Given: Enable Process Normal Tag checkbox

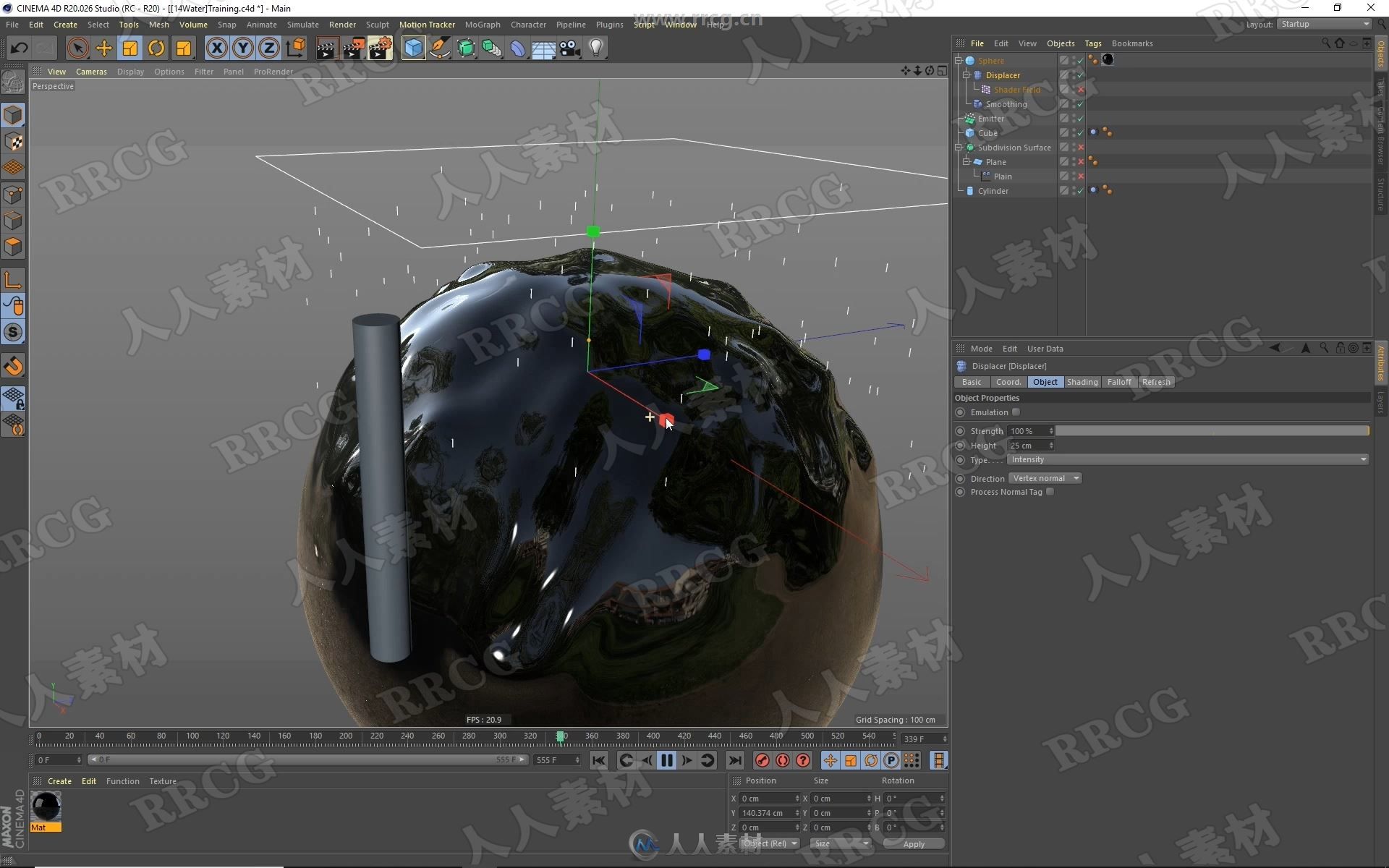Looking at the screenshot, I should click(1050, 492).
